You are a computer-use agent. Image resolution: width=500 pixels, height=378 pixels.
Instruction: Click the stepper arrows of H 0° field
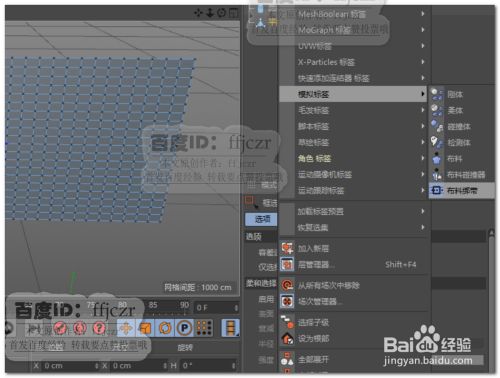pos(235,366)
